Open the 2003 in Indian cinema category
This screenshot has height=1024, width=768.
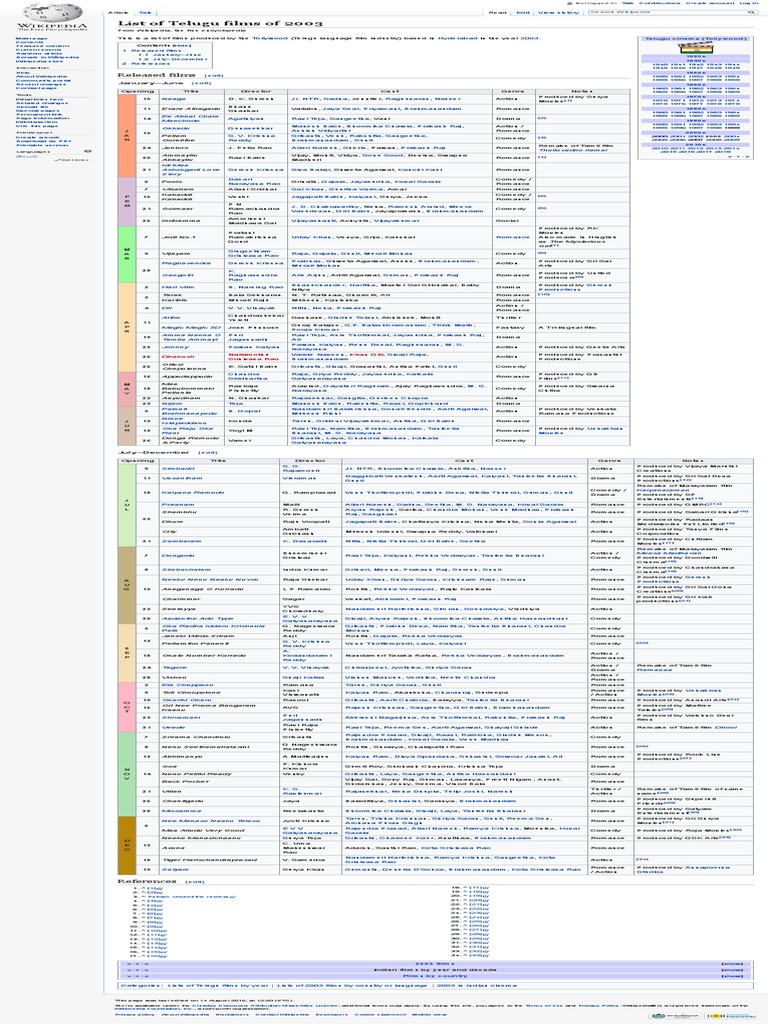tap(477, 985)
